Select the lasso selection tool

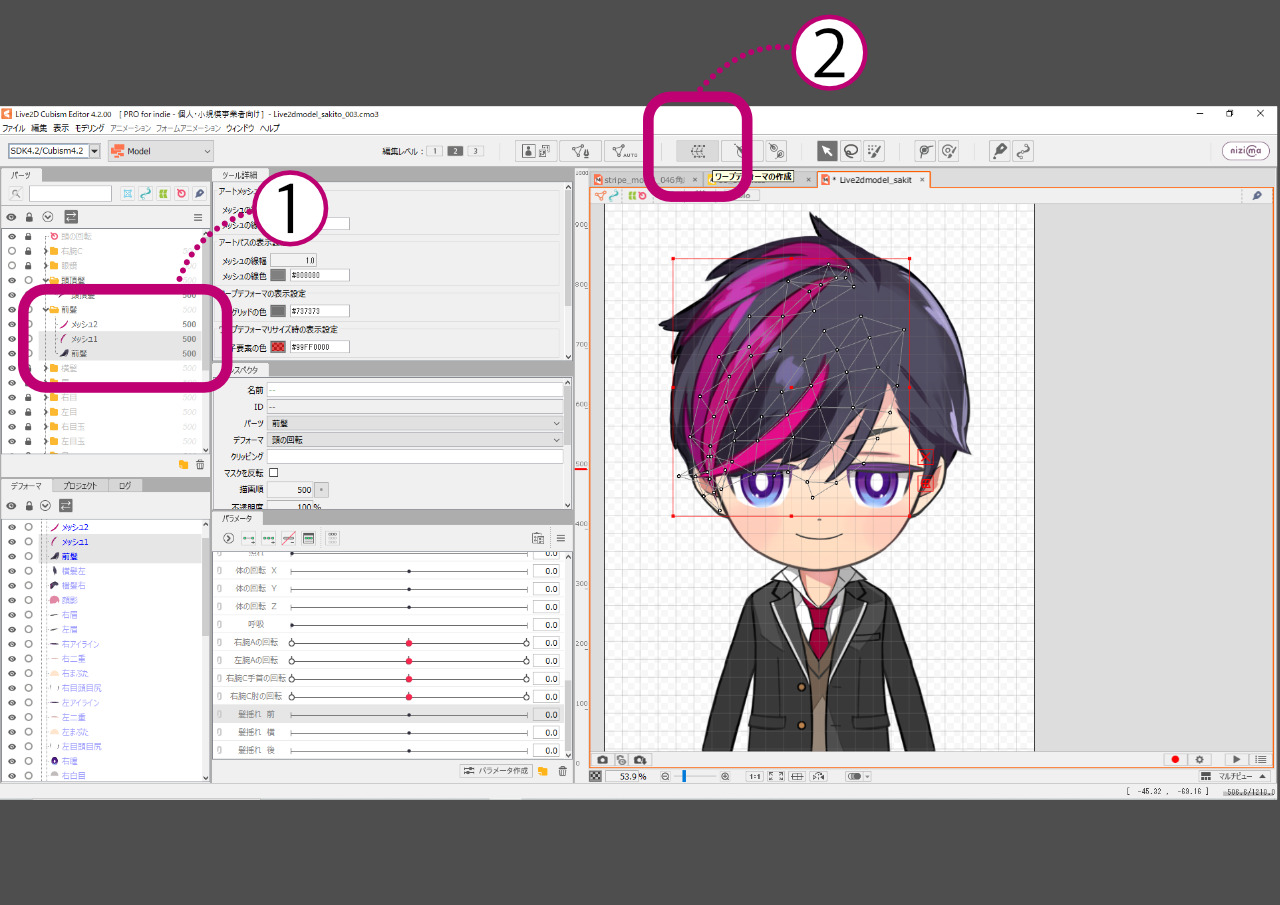click(x=851, y=151)
